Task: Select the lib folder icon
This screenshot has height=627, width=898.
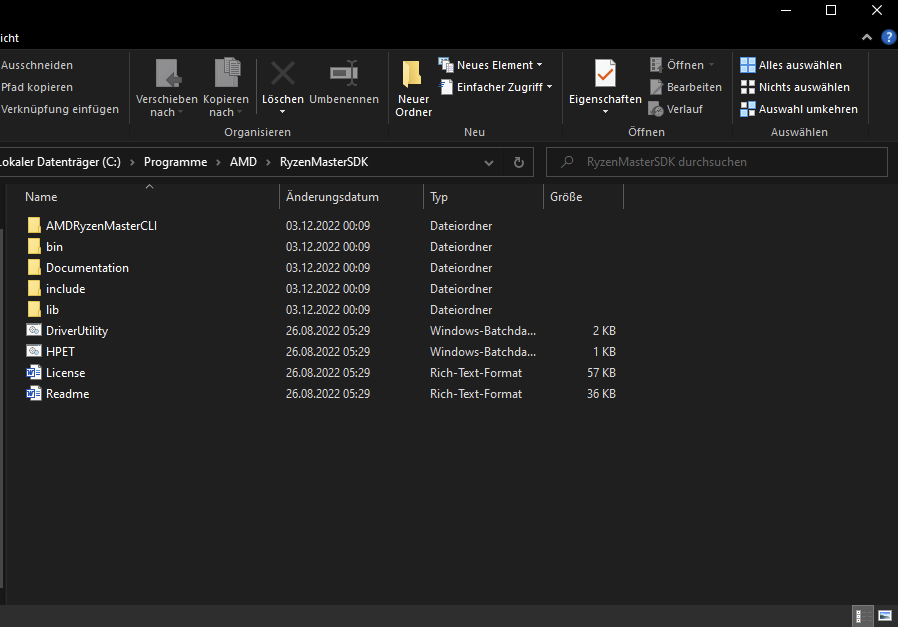Action: tap(34, 310)
